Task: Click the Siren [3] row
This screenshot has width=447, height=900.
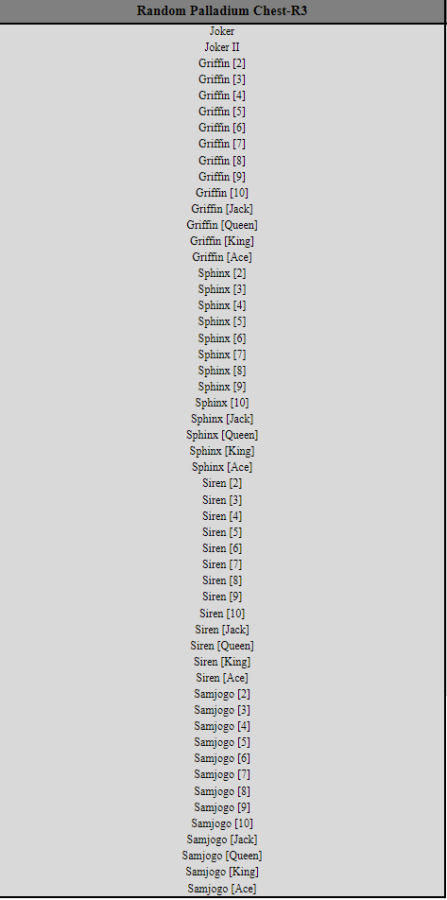Action: 222,499
